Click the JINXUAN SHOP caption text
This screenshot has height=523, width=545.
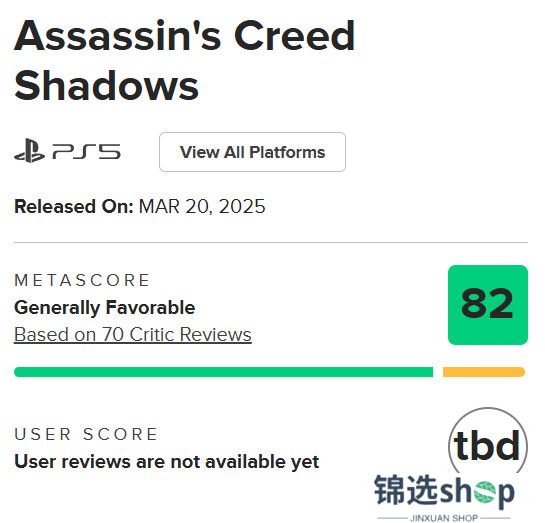coord(444,518)
